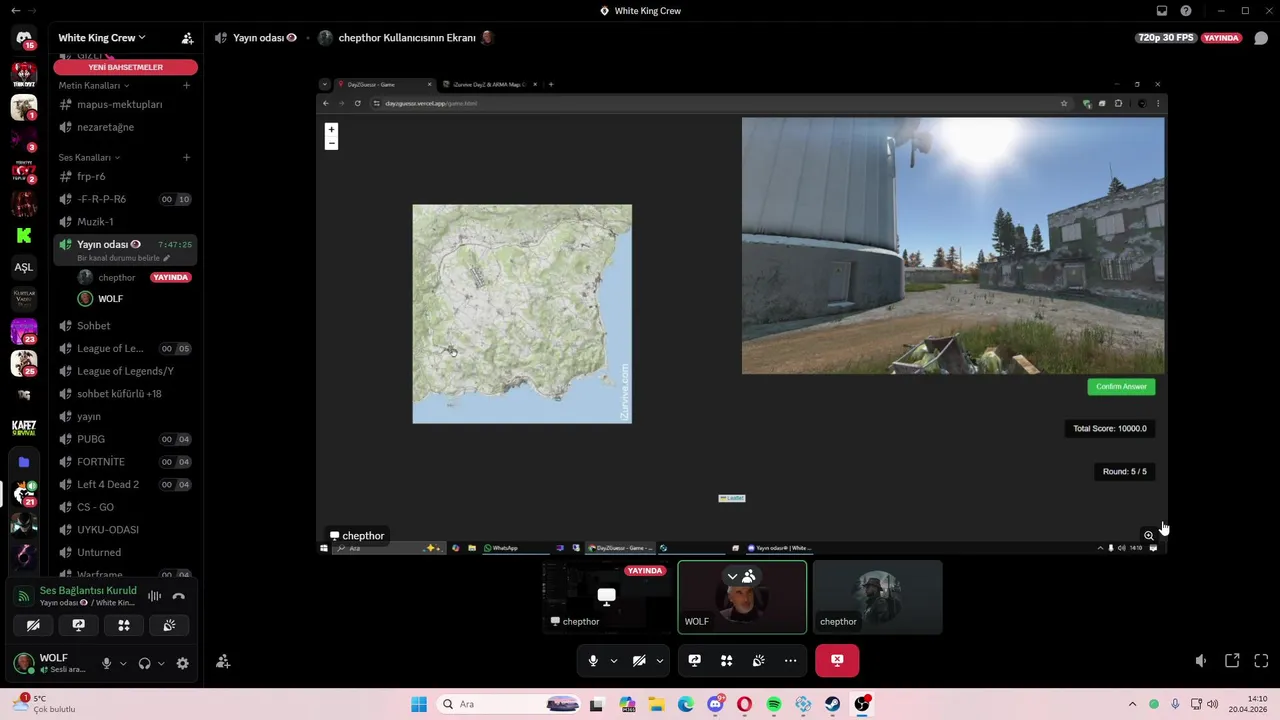The image size is (1280, 720).
Task: Open the purple server folder icon
Action: [x=24, y=462]
